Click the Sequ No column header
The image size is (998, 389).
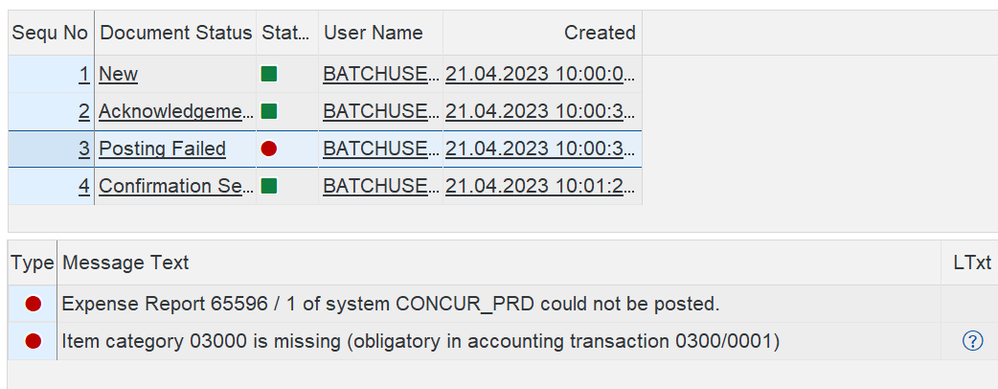[51, 33]
